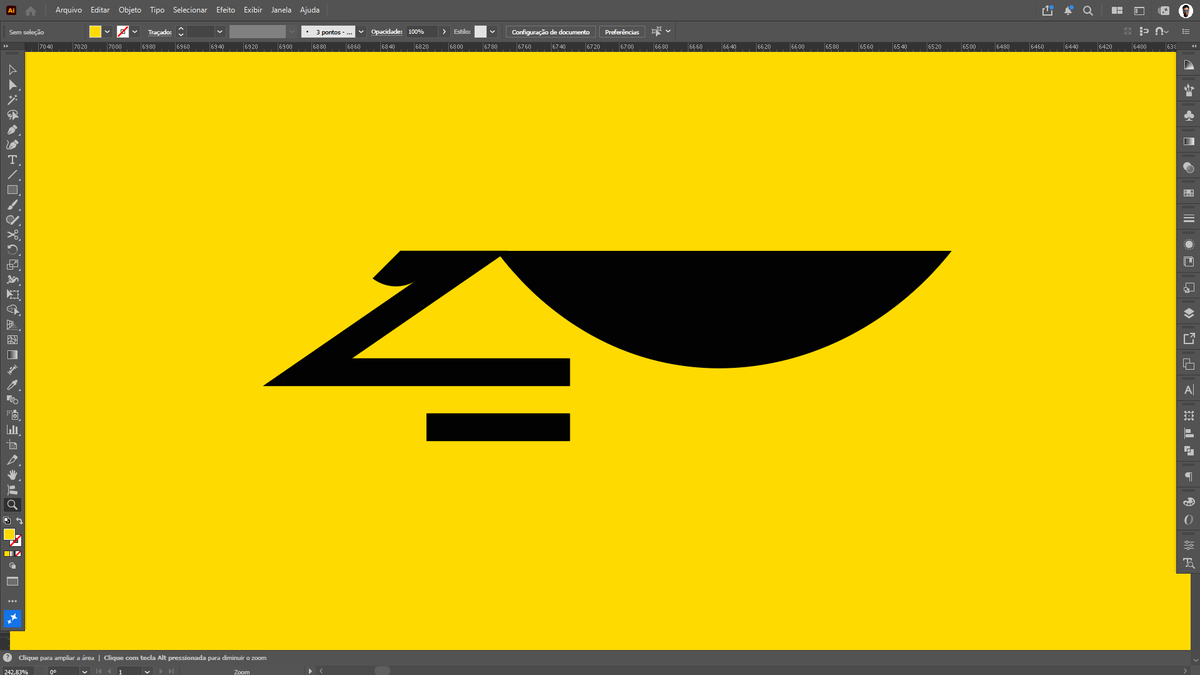Click the Opacidade 100% input field
The height and width of the screenshot is (675, 1200).
pos(421,32)
